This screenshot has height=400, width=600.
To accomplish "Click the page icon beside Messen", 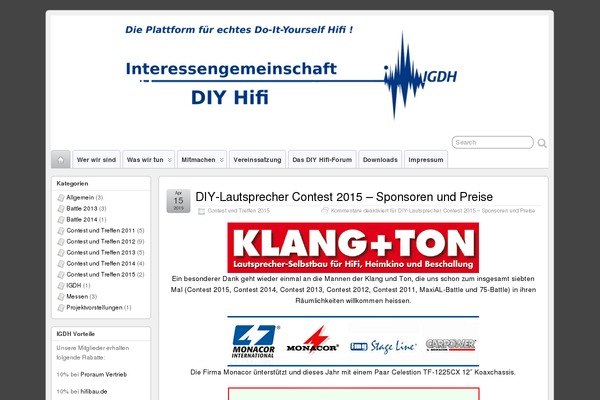I will coord(61,297).
